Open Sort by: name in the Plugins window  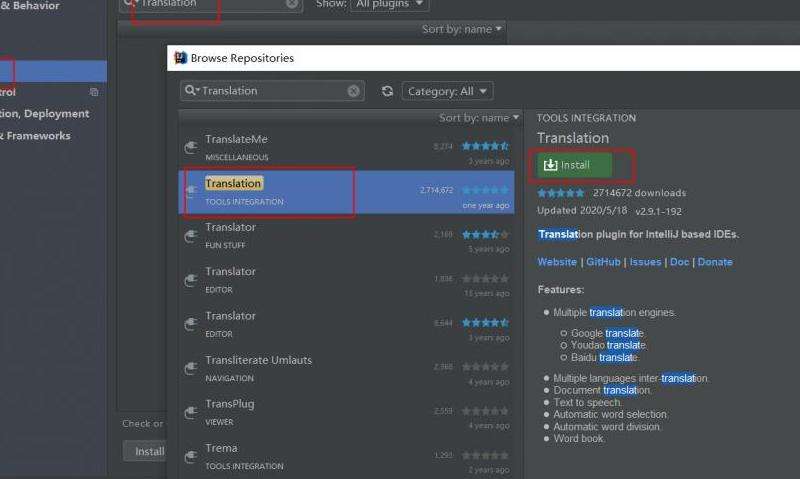pyautogui.click(x=461, y=29)
